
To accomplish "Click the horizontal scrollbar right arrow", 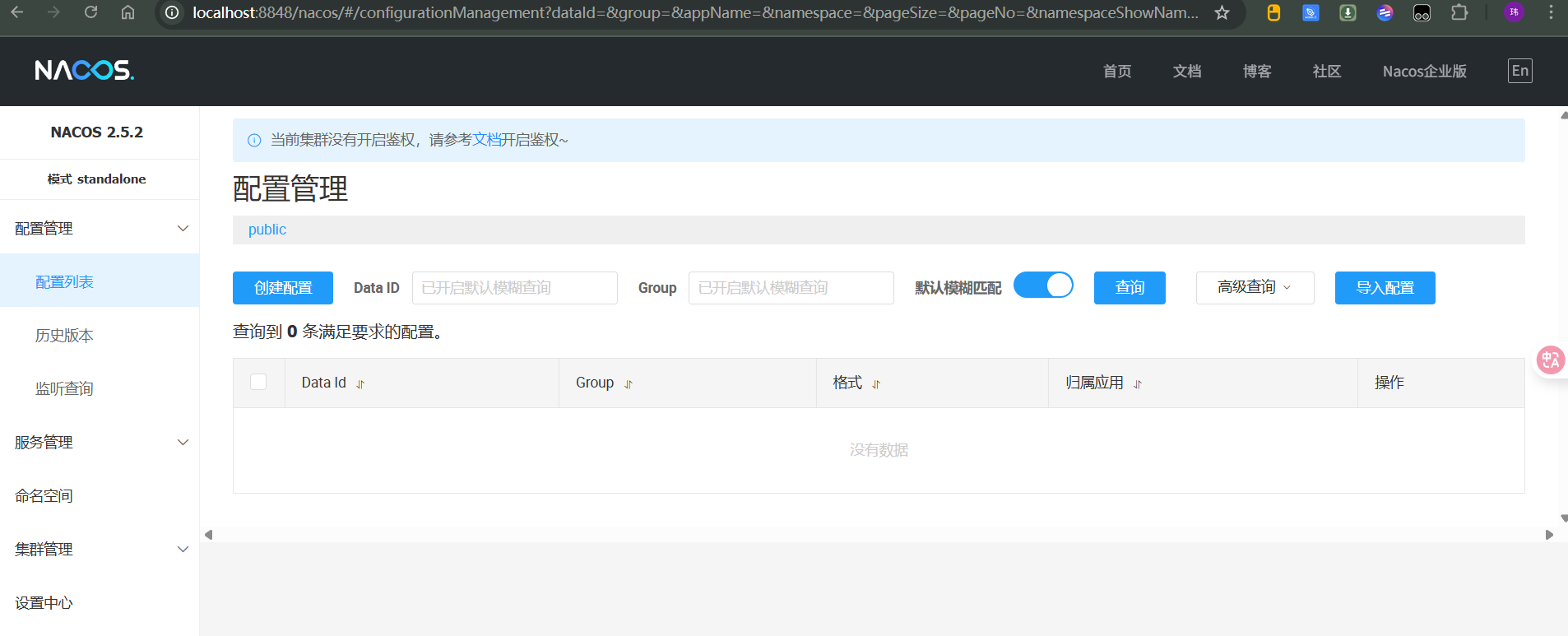I will [x=1549, y=535].
